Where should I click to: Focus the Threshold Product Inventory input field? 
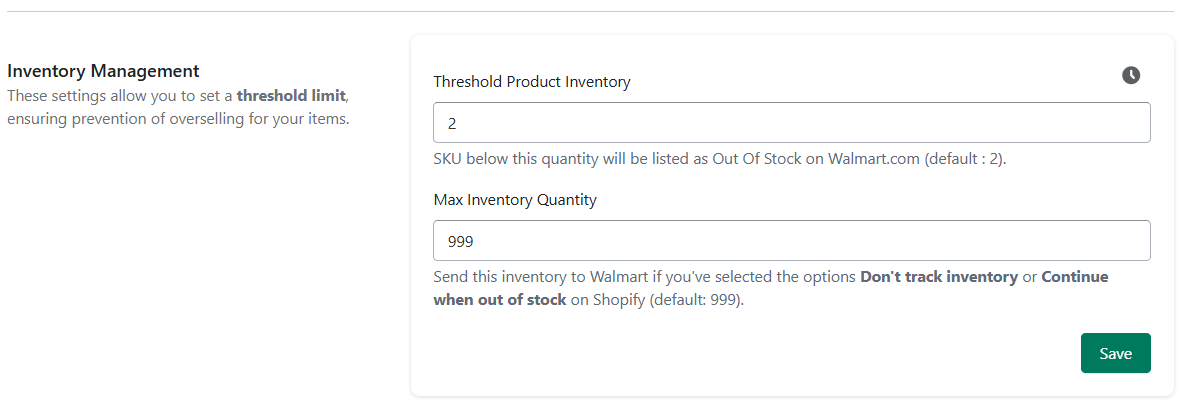791,122
